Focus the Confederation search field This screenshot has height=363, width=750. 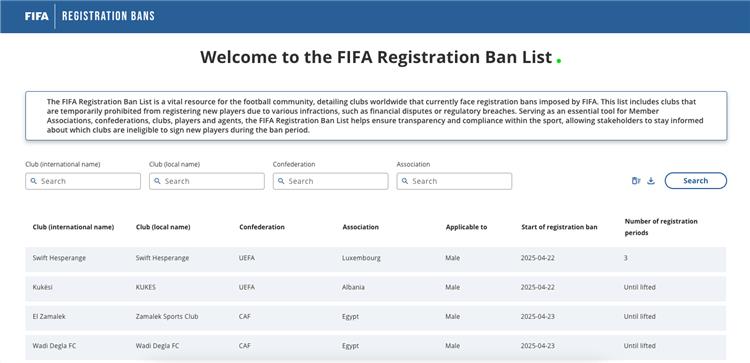coord(331,181)
